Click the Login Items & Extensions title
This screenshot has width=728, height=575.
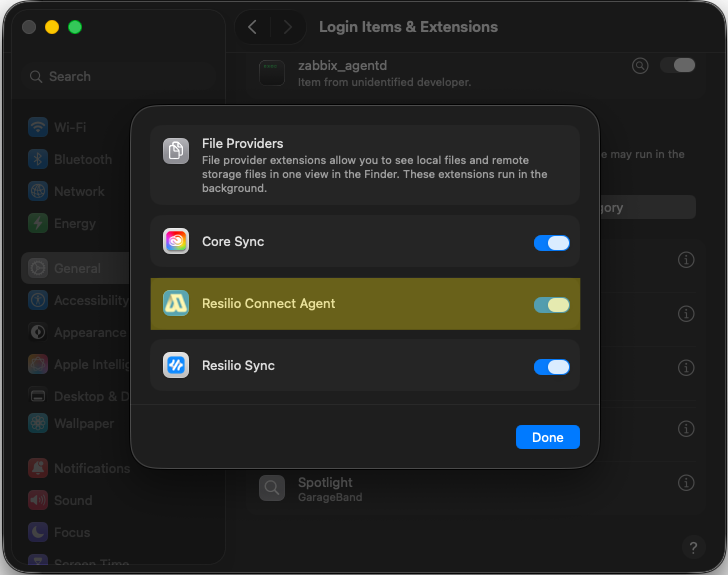click(x=408, y=27)
